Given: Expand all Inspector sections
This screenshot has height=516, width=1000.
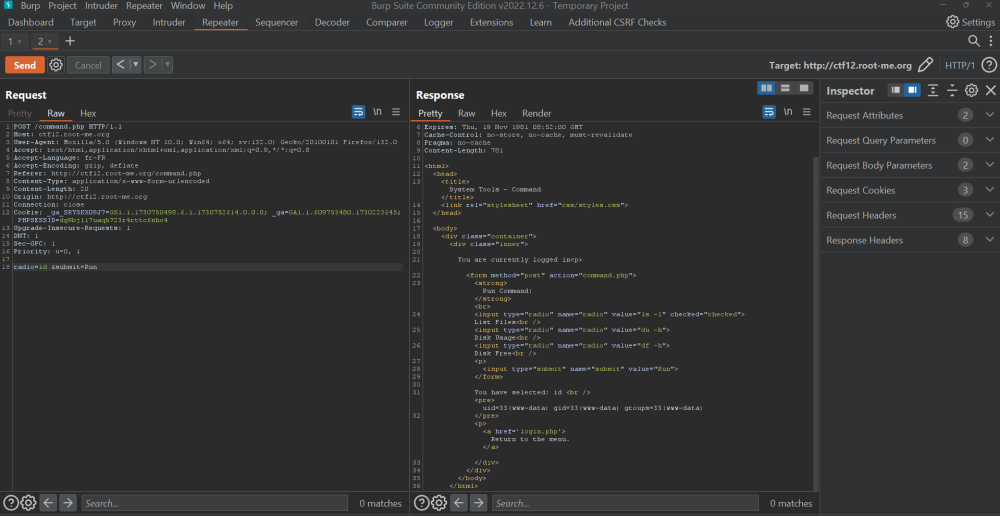Looking at the screenshot, I should (x=933, y=91).
